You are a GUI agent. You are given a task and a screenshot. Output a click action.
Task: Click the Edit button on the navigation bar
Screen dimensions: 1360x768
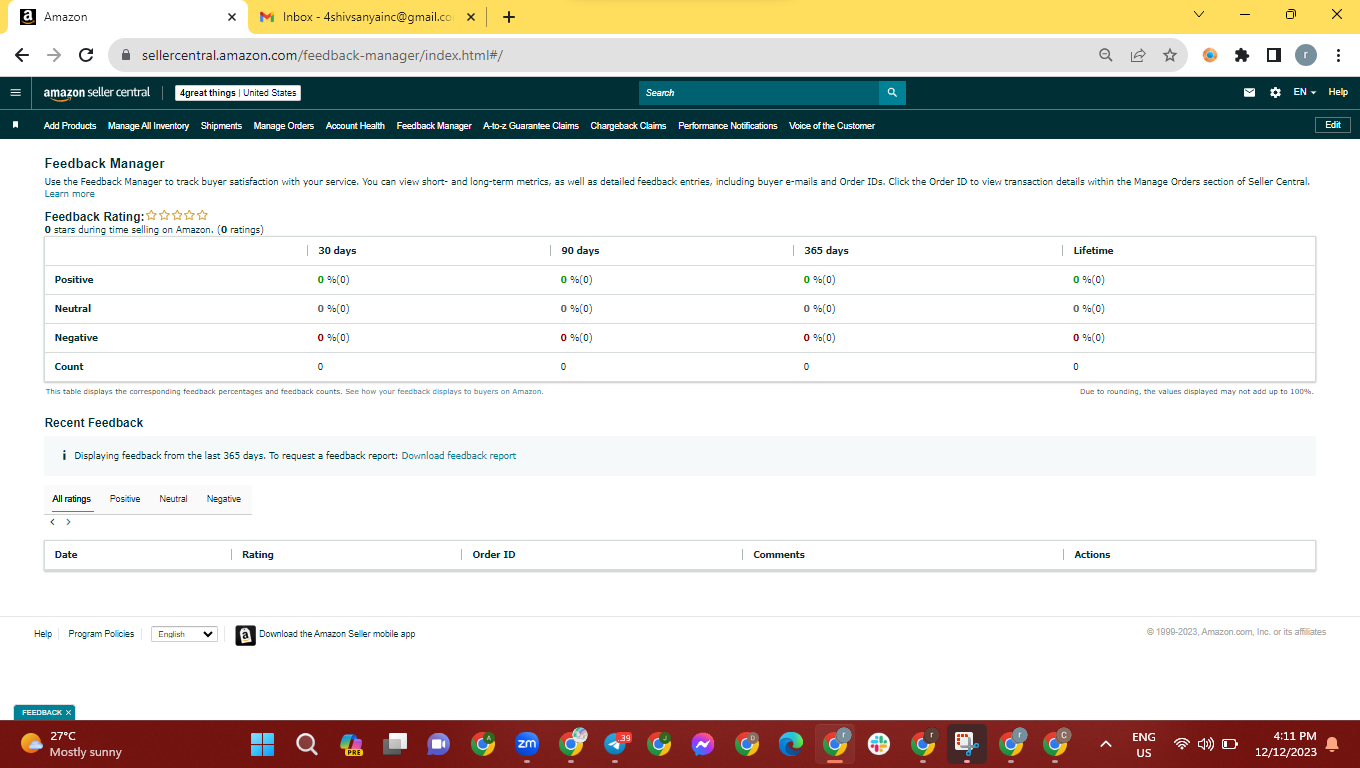click(1333, 125)
